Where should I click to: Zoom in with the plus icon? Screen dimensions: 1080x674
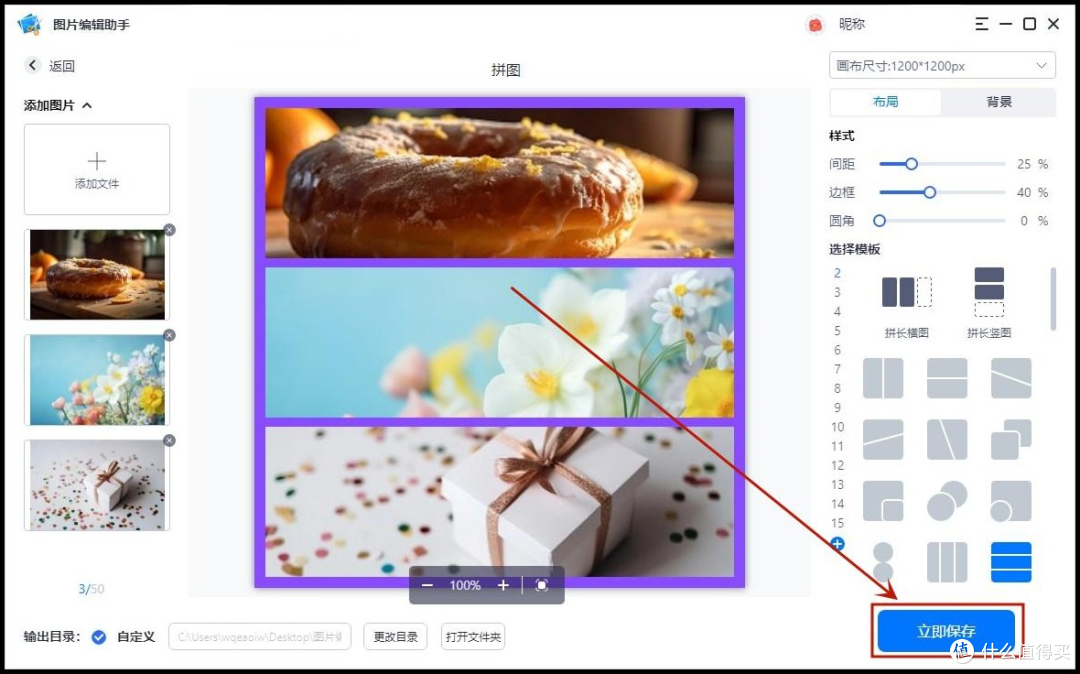503,585
